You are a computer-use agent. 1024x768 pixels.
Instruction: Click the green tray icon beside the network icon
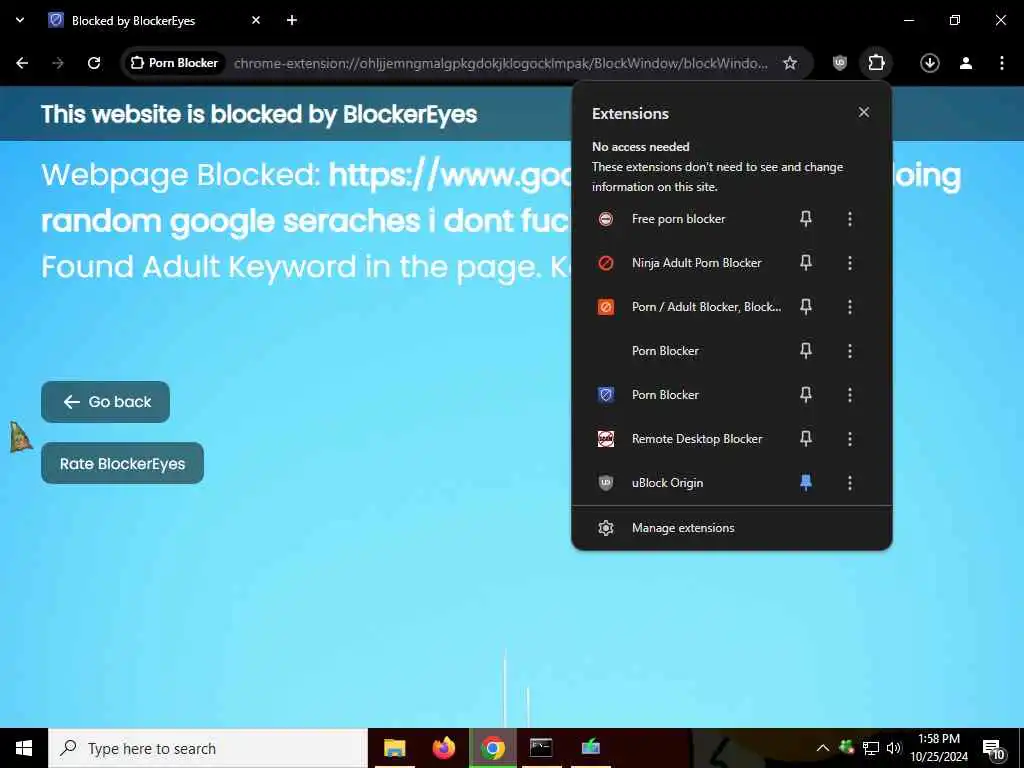[x=846, y=747]
